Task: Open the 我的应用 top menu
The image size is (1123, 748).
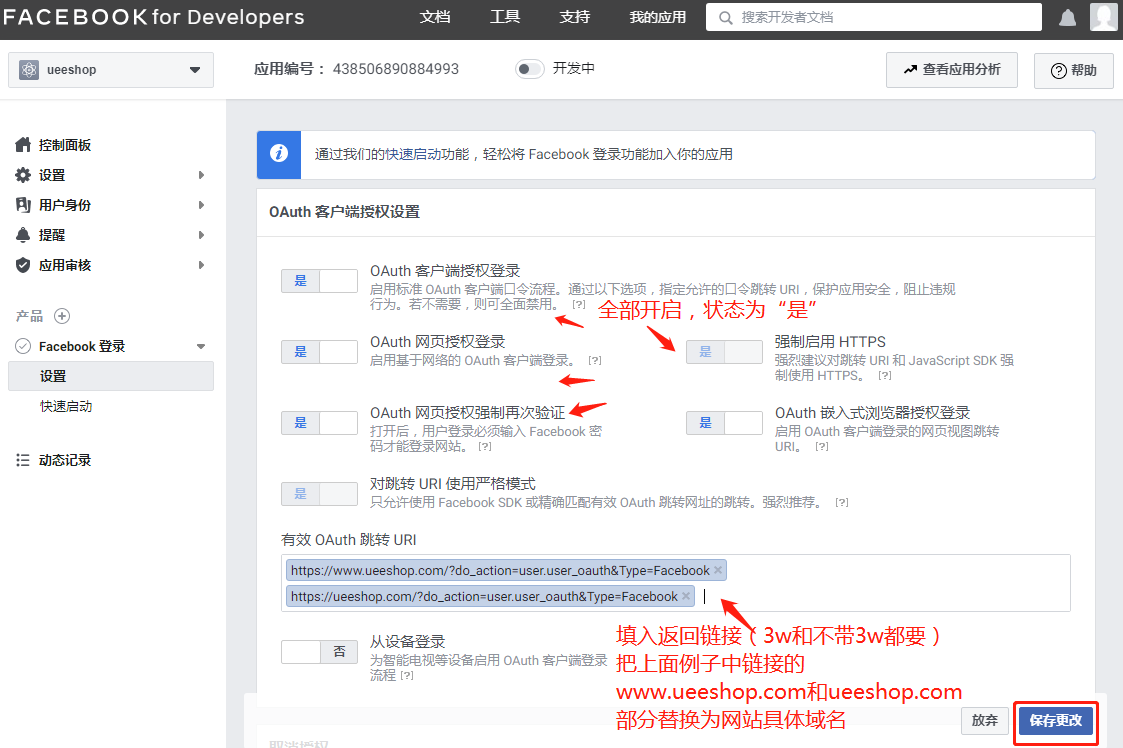Action: (657, 17)
